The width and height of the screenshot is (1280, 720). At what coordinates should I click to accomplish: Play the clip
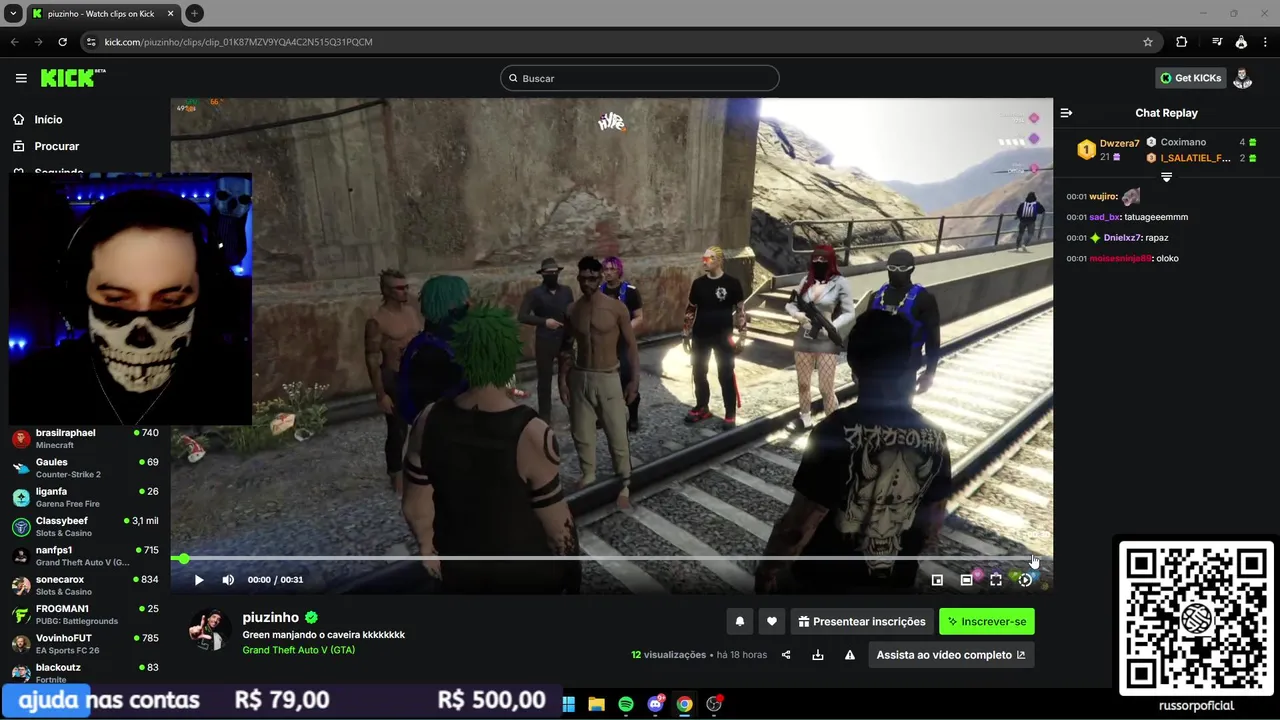pos(199,580)
